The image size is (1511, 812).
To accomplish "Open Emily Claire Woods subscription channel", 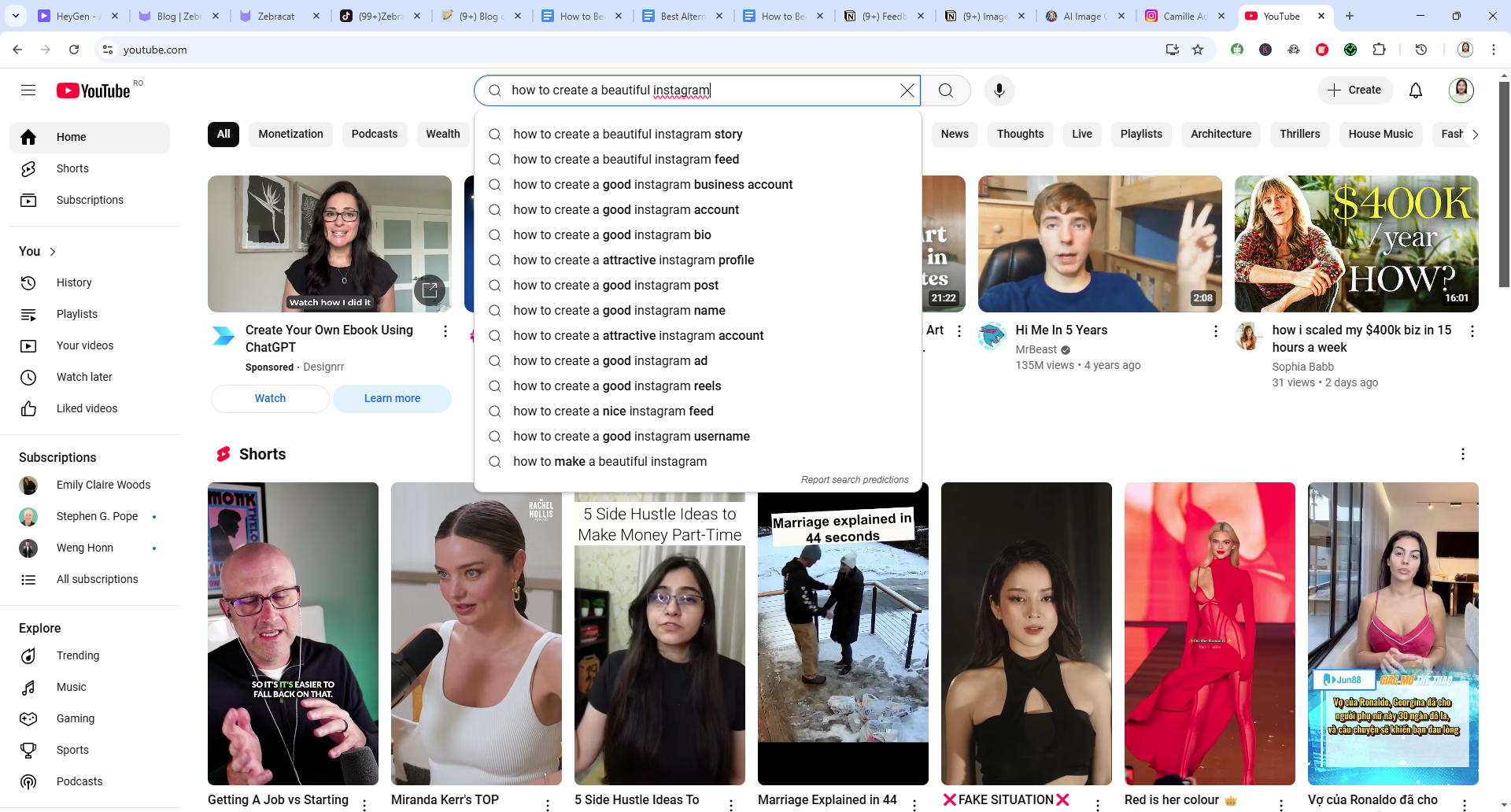I will [x=90, y=485].
